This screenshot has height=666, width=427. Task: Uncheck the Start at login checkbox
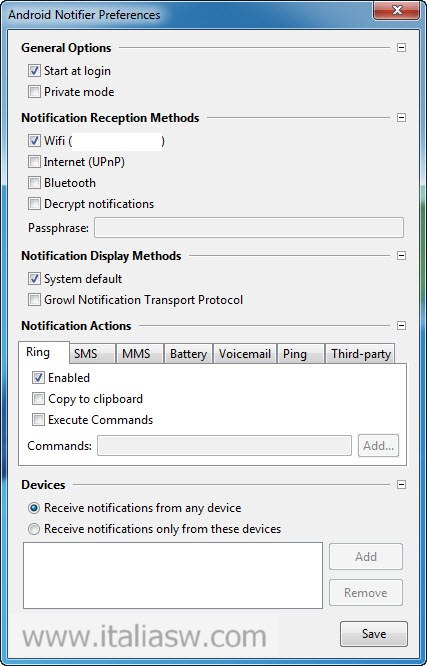click(x=34, y=71)
